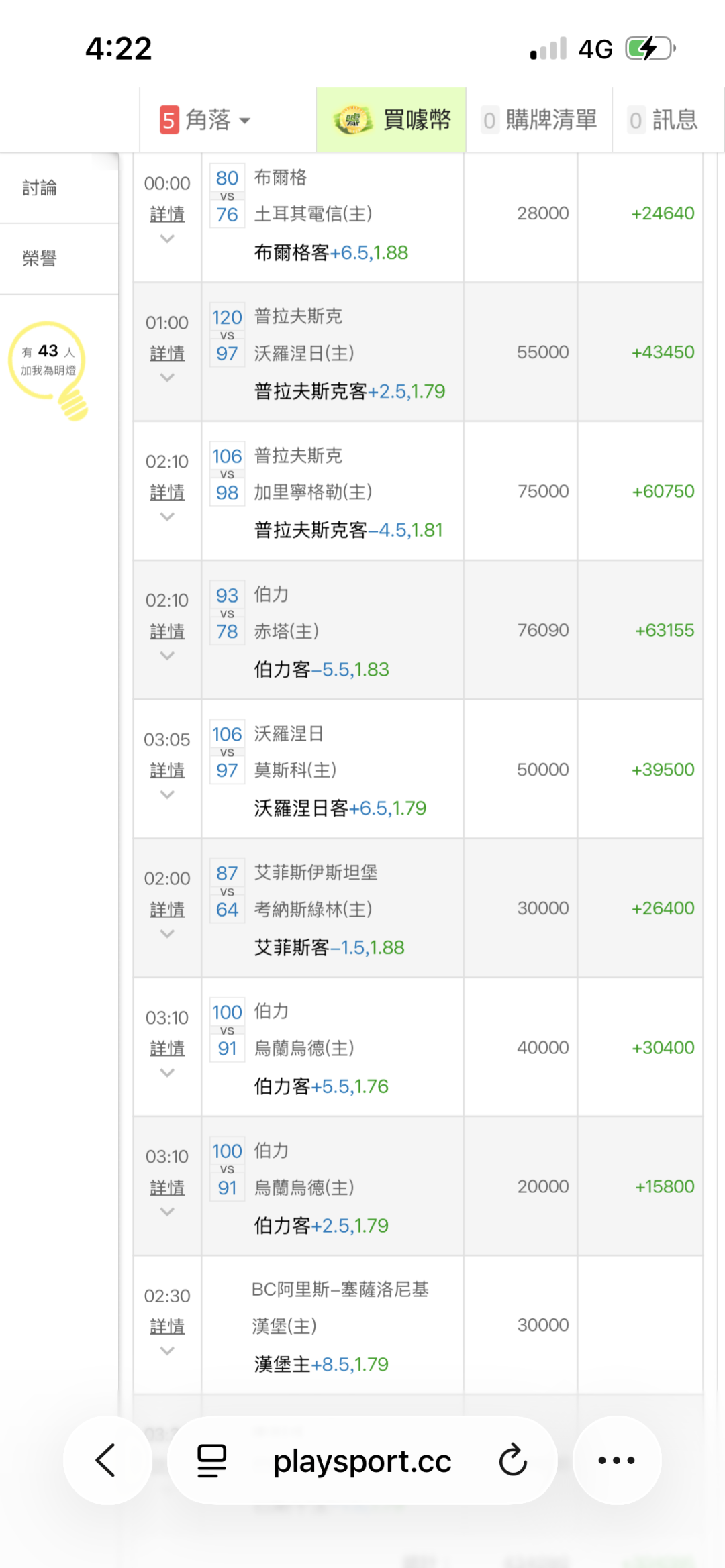
Task: Open the browser more options menu
Action: coord(616,1460)
